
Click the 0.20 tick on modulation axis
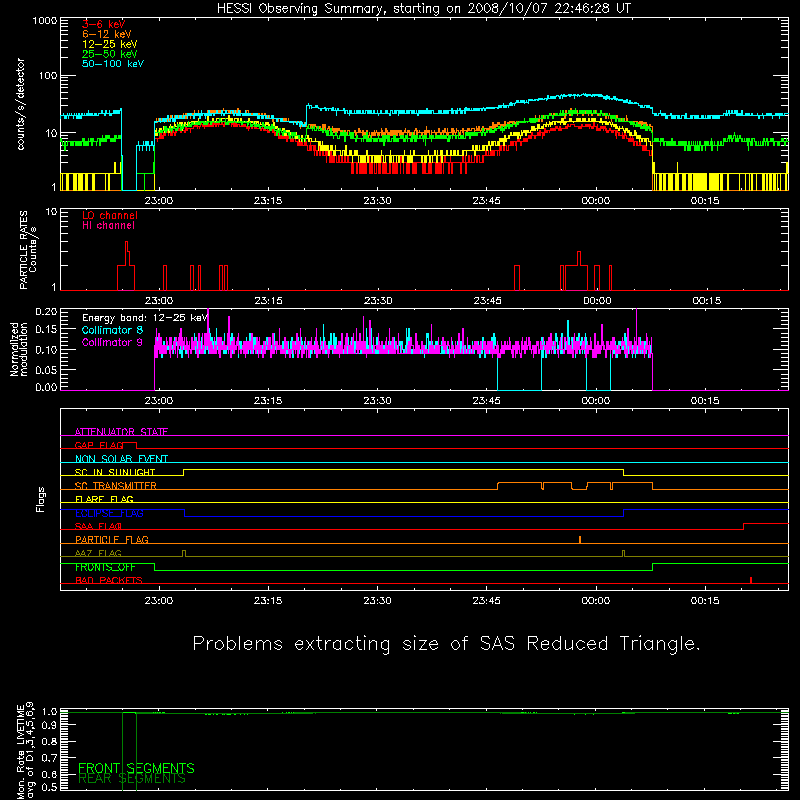tap(46, 312)
